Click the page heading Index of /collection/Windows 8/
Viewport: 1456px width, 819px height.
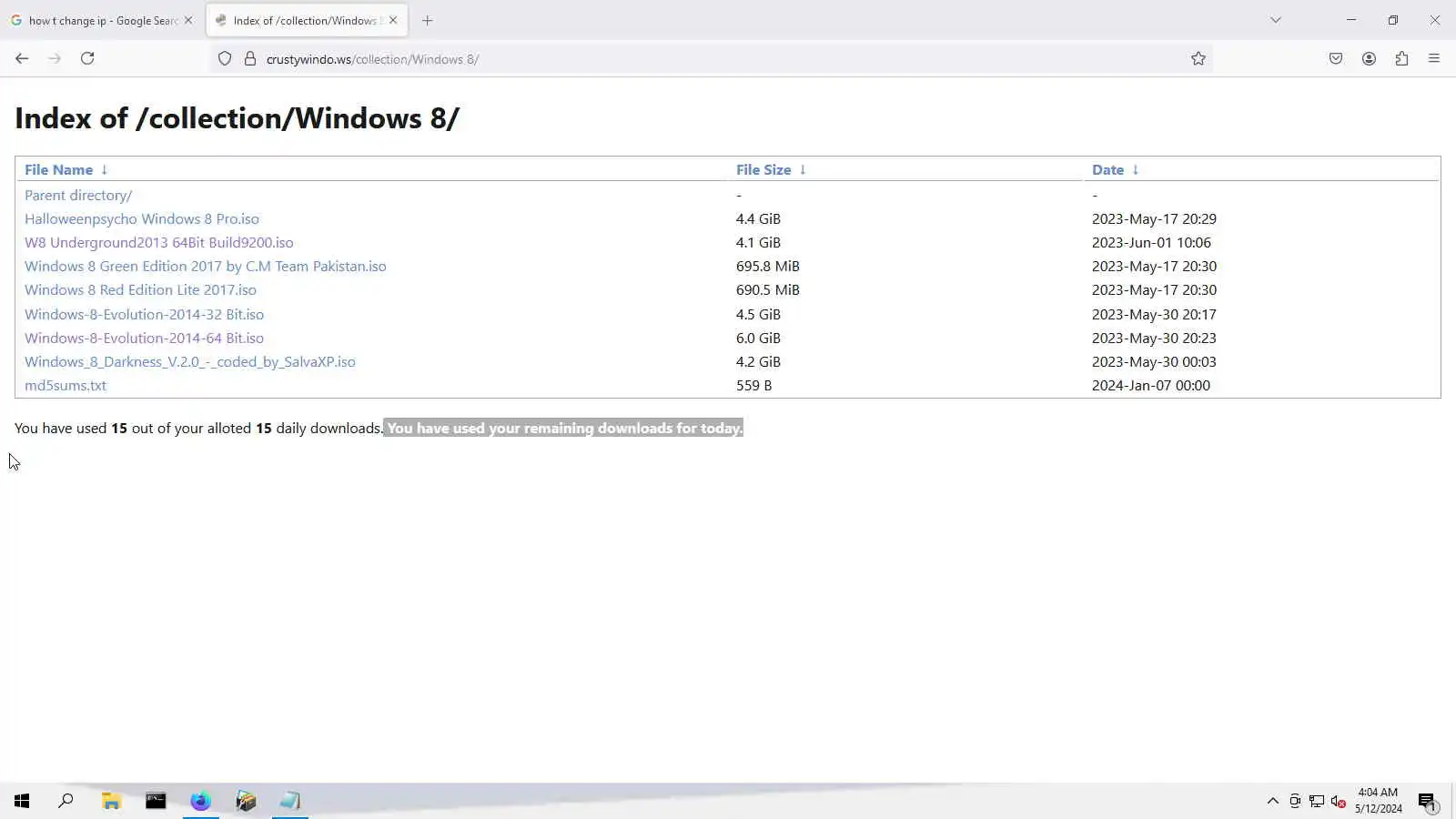point(237,118)
